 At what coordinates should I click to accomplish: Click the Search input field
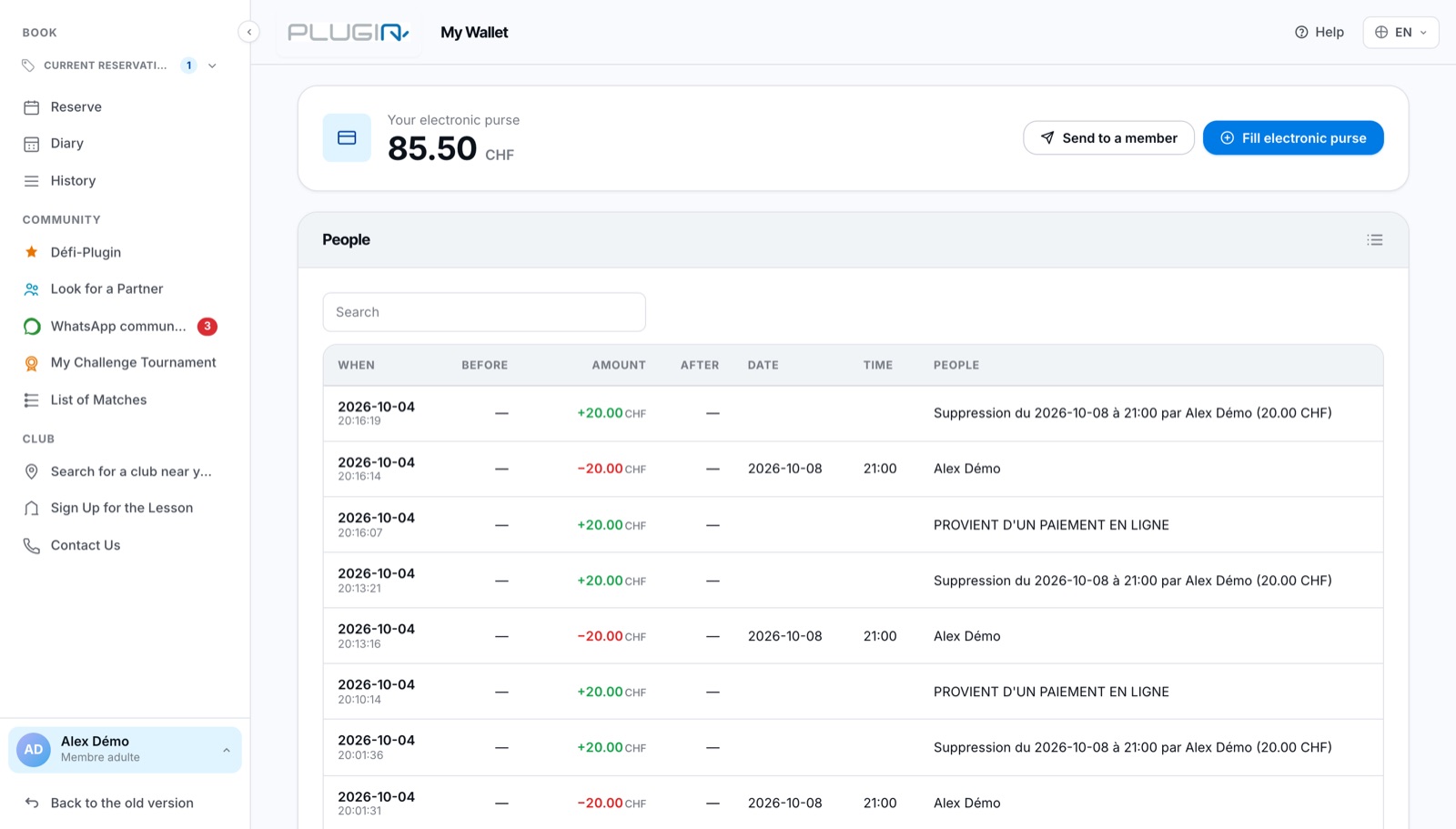484,312
